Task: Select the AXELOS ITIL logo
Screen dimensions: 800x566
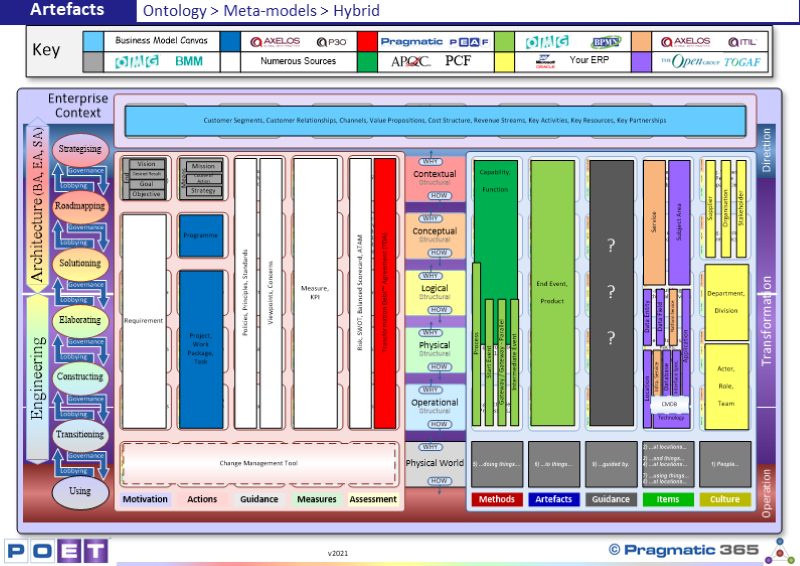Action: [x=710, y=41]
